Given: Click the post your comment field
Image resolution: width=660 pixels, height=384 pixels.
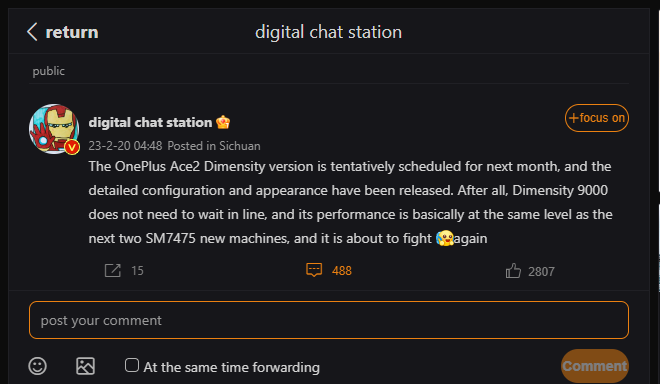Looking at the screenshot, I should [x=329, y=320].
